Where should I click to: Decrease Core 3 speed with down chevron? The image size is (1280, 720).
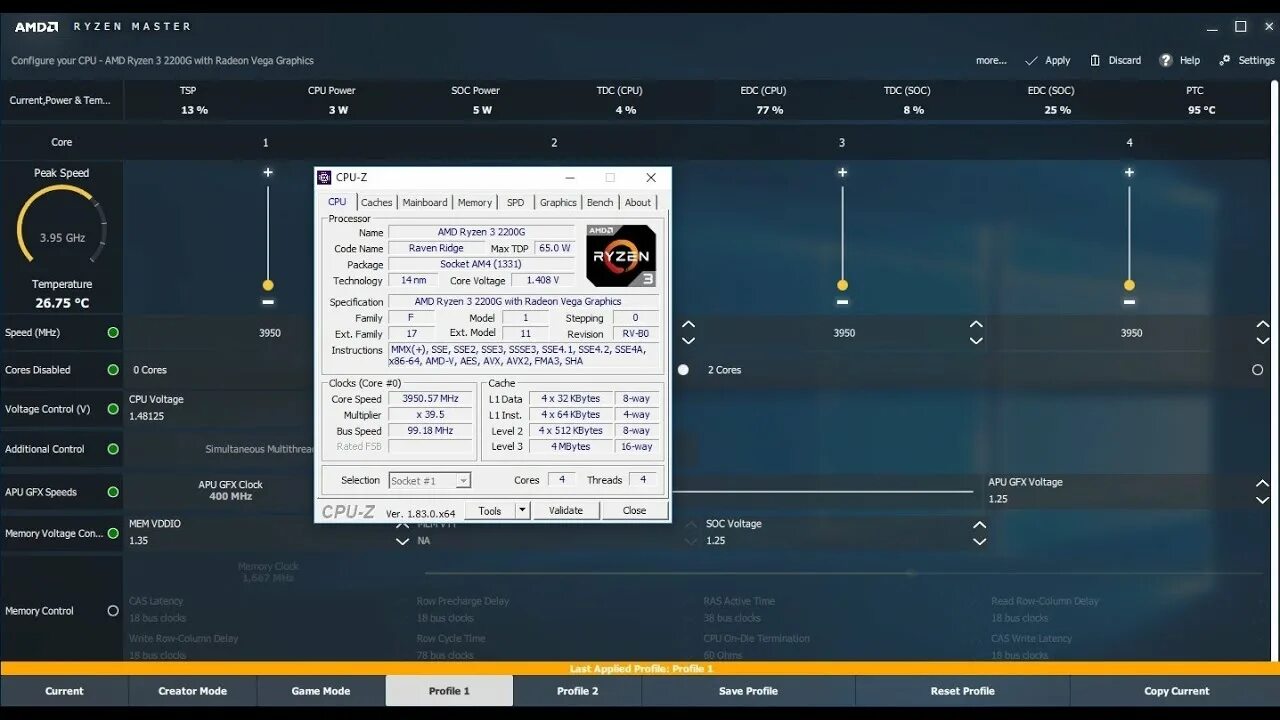(x=976, y=341)
